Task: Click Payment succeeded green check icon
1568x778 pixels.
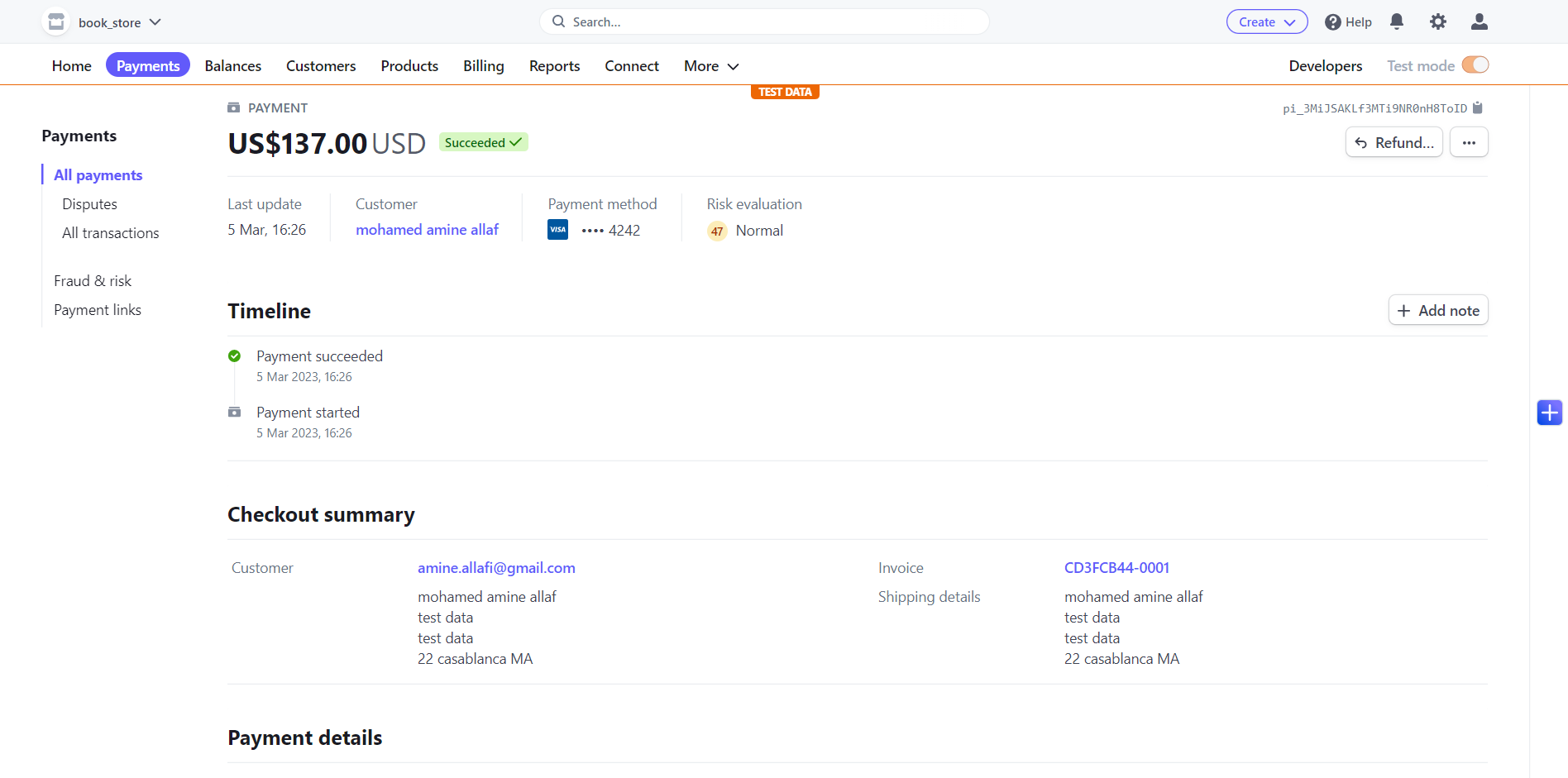Action: [x=235, y=356]
